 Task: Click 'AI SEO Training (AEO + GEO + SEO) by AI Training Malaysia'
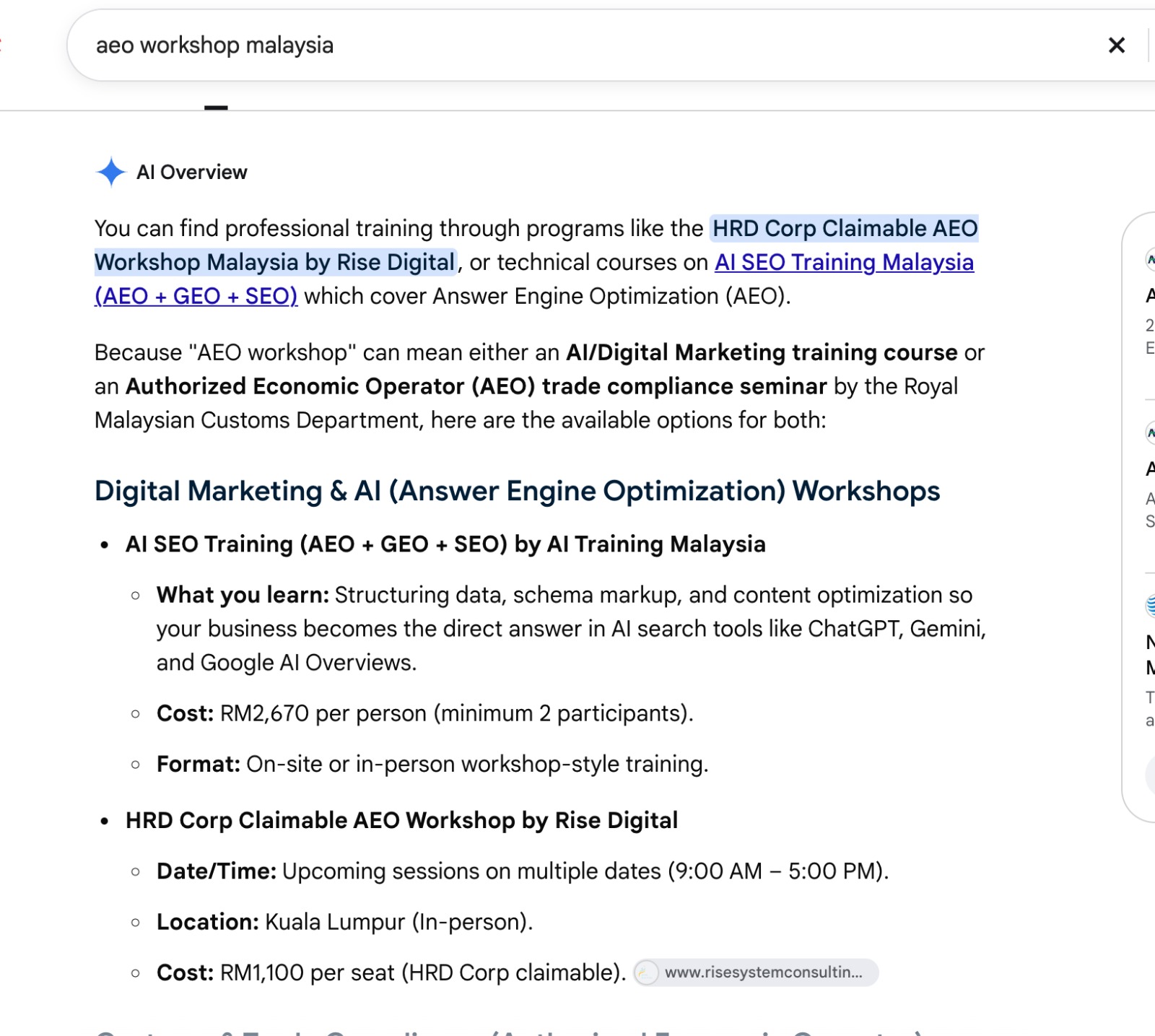tap(445, 544)
